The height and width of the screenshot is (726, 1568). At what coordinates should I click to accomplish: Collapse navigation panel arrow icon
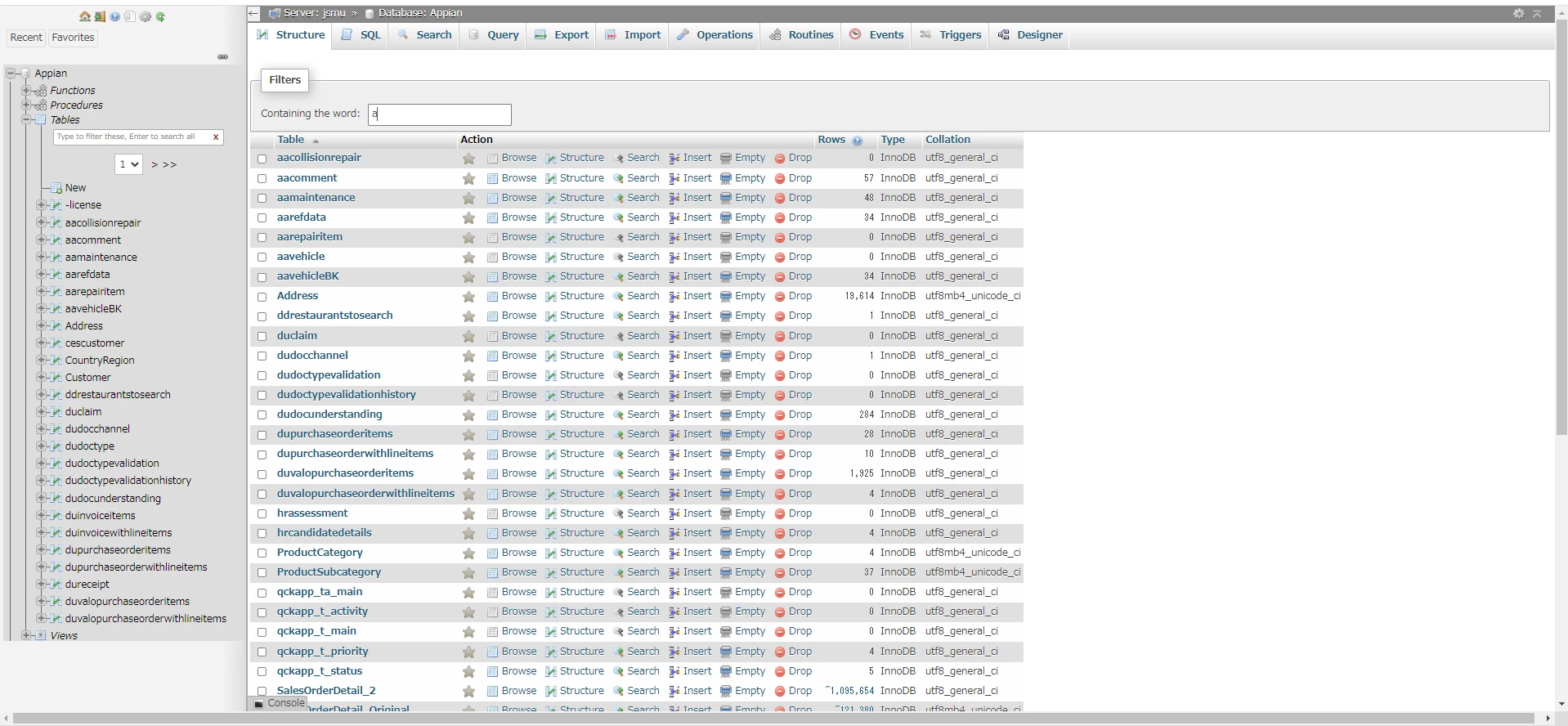coord(253,13)
